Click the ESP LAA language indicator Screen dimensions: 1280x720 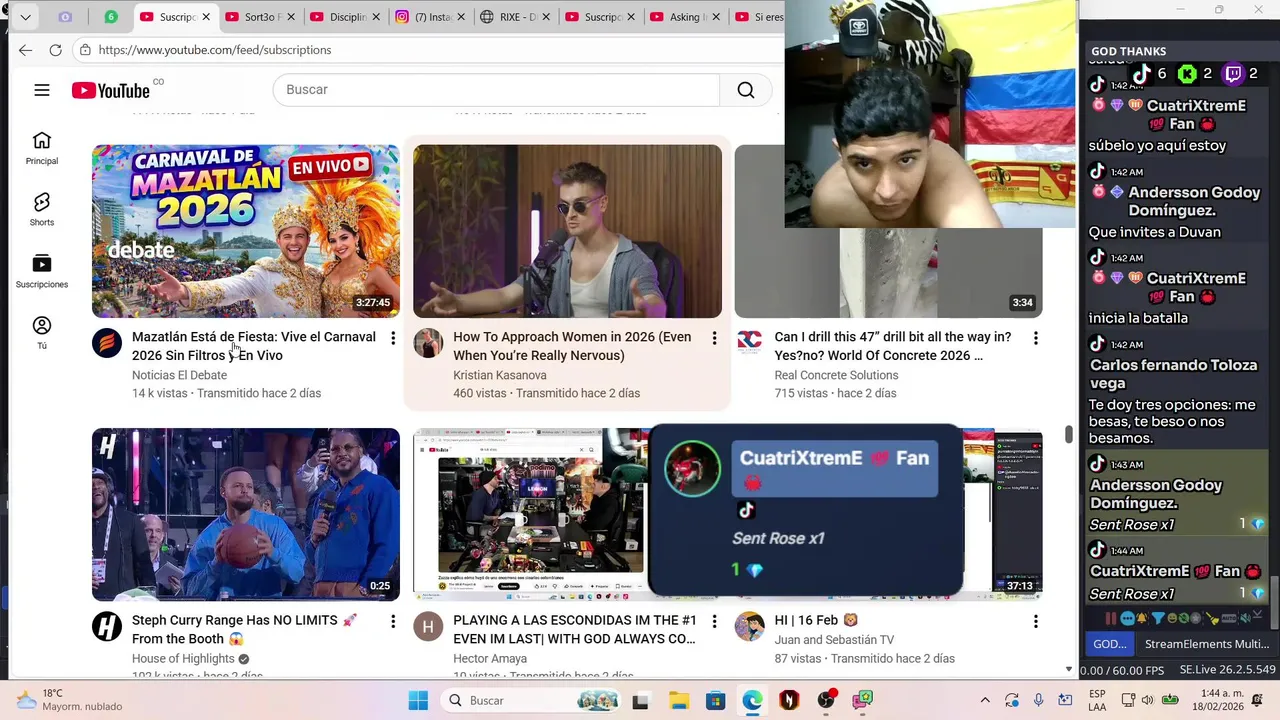pyautogui.click(x=1096, y=700)
